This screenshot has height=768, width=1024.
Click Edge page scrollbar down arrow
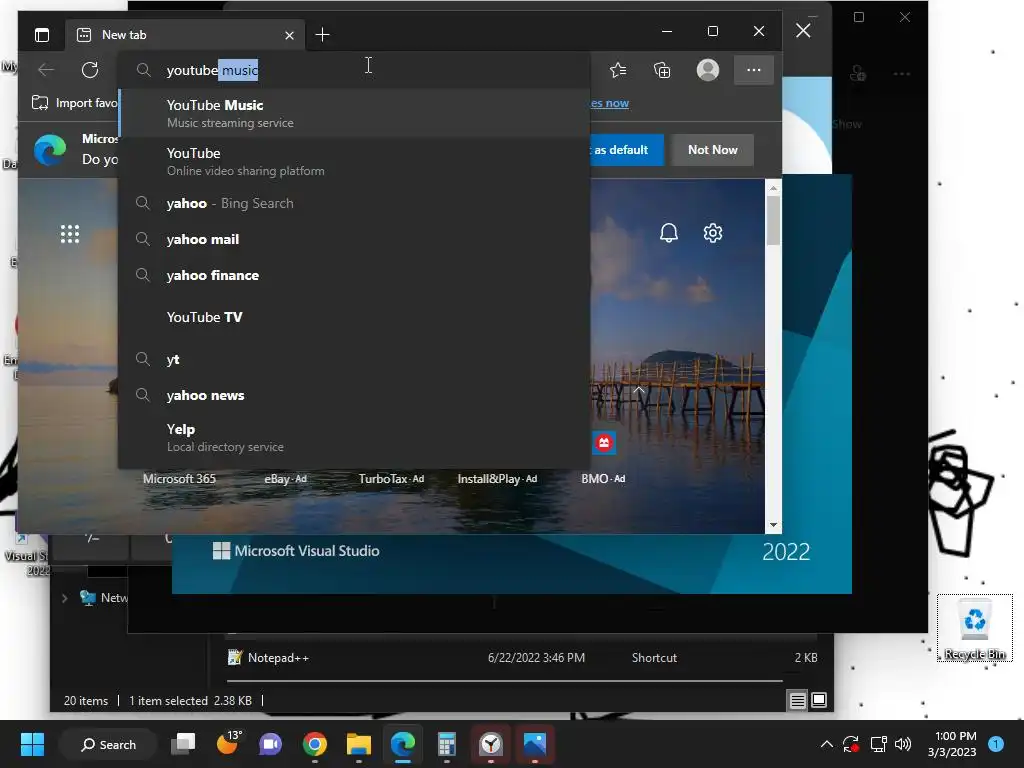click(773, 525)
